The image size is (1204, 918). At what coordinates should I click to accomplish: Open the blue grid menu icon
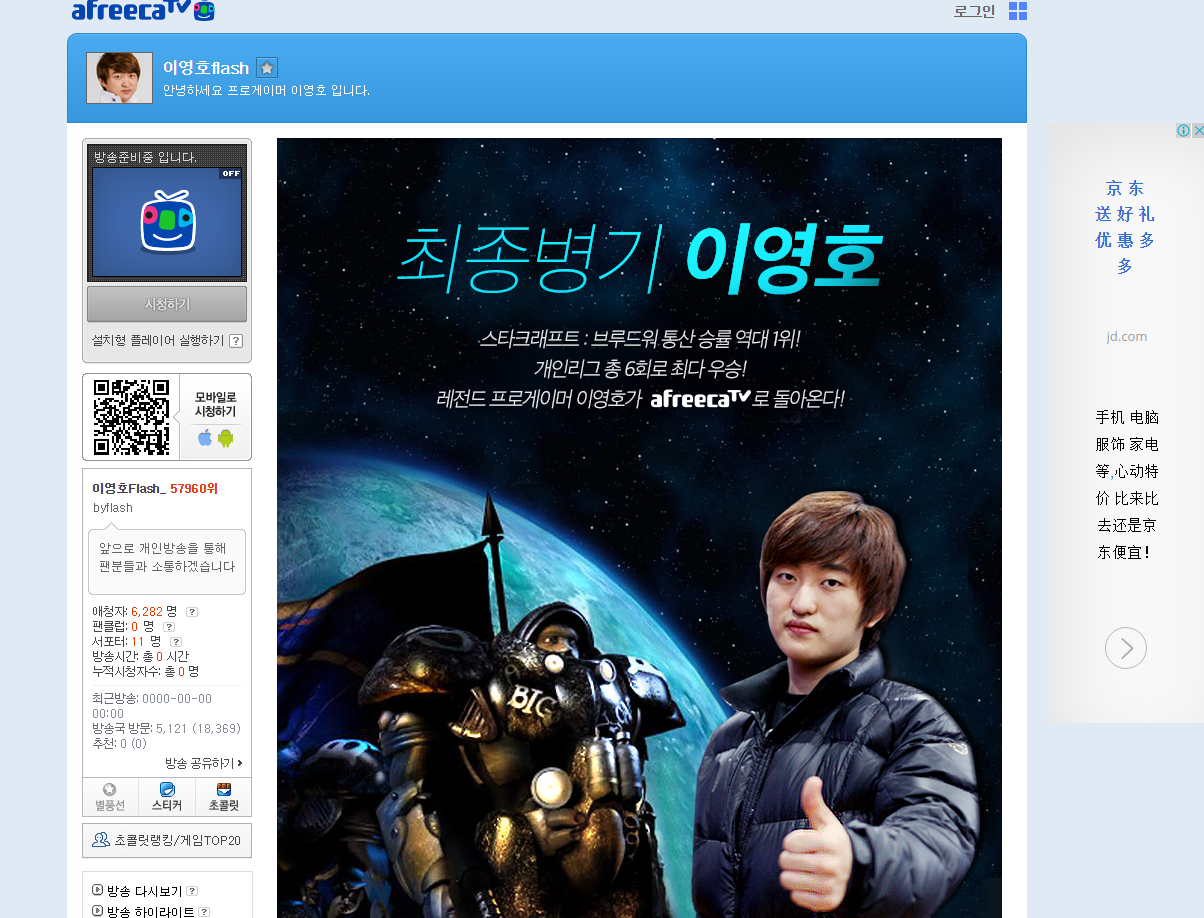(x=1018, y=11)
